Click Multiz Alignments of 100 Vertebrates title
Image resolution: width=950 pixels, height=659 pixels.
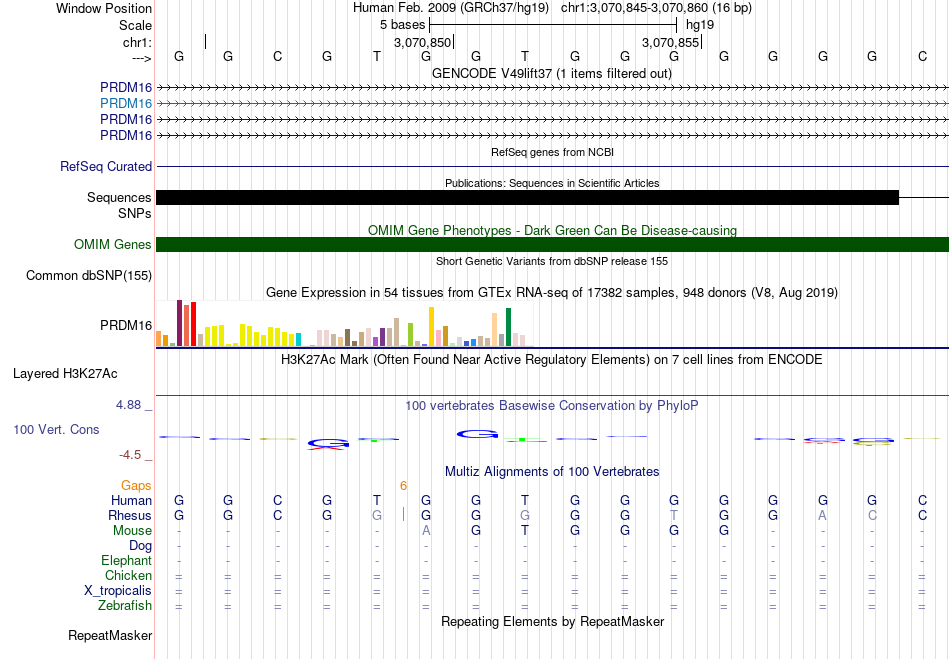(x=552, y=472)
